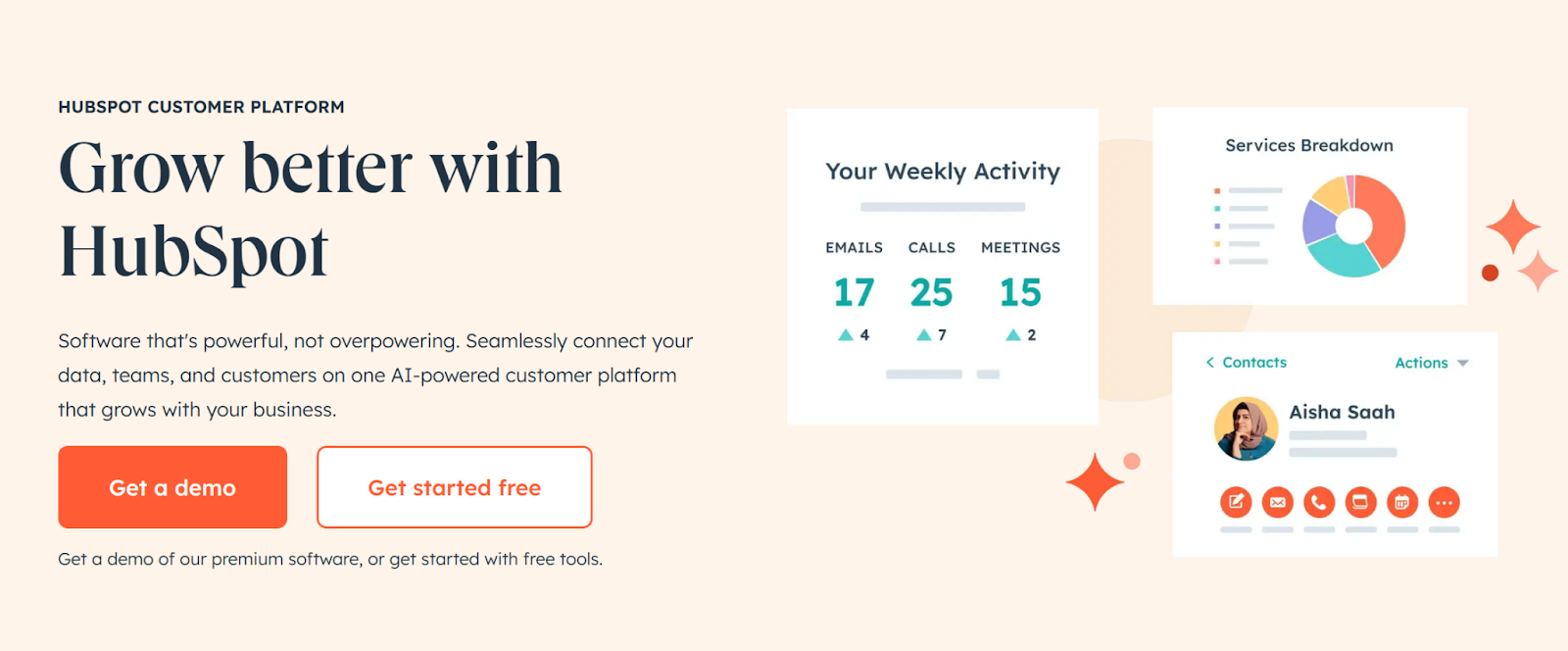
Task: Click the phone call icon on contact card
Action: tap(1319, 502)
